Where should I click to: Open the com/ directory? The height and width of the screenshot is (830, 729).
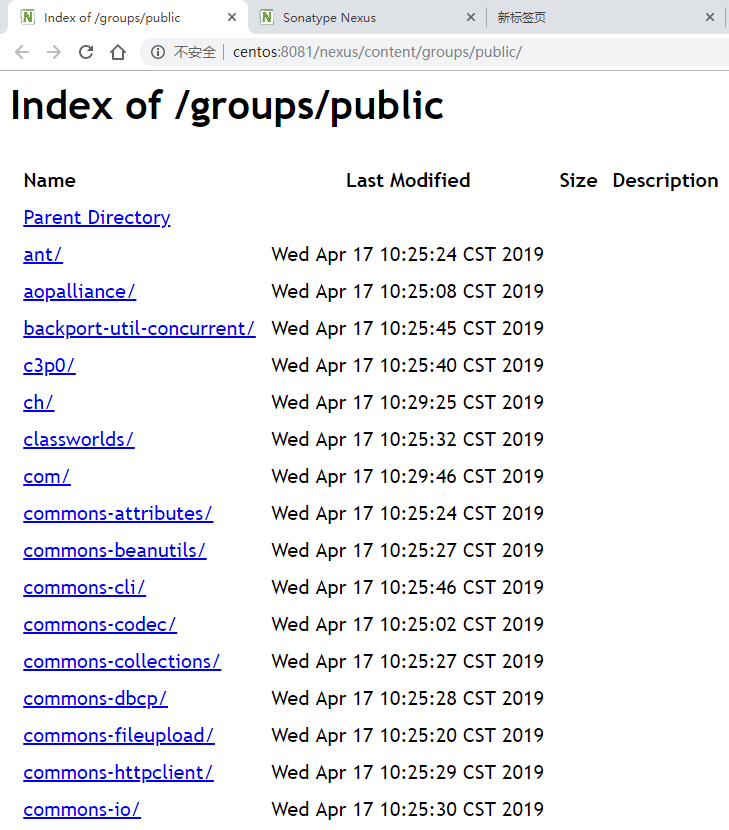pos(47,477)
